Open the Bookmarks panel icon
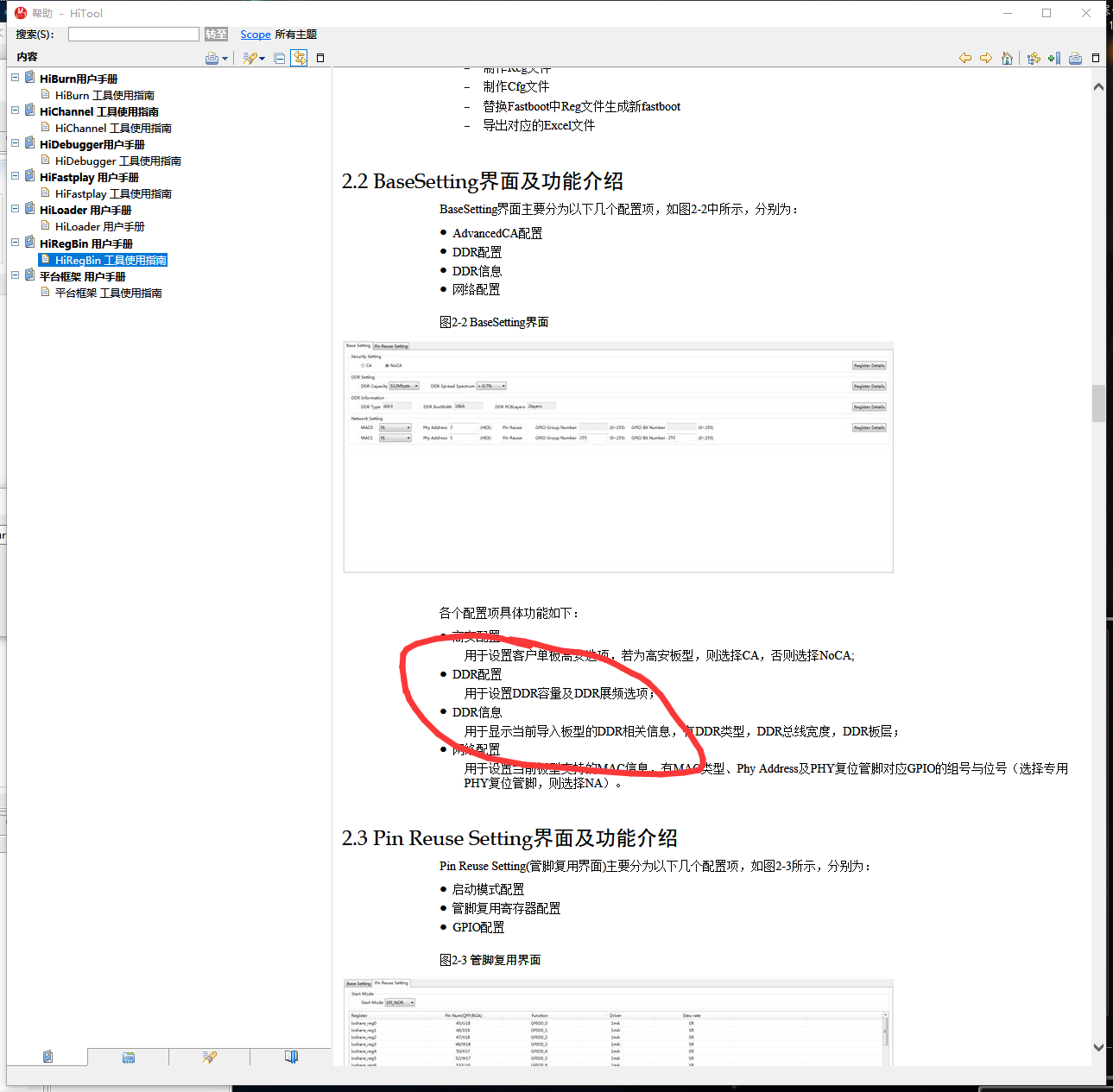Screen dimensions: 1113x1092 click(290, 1056)
